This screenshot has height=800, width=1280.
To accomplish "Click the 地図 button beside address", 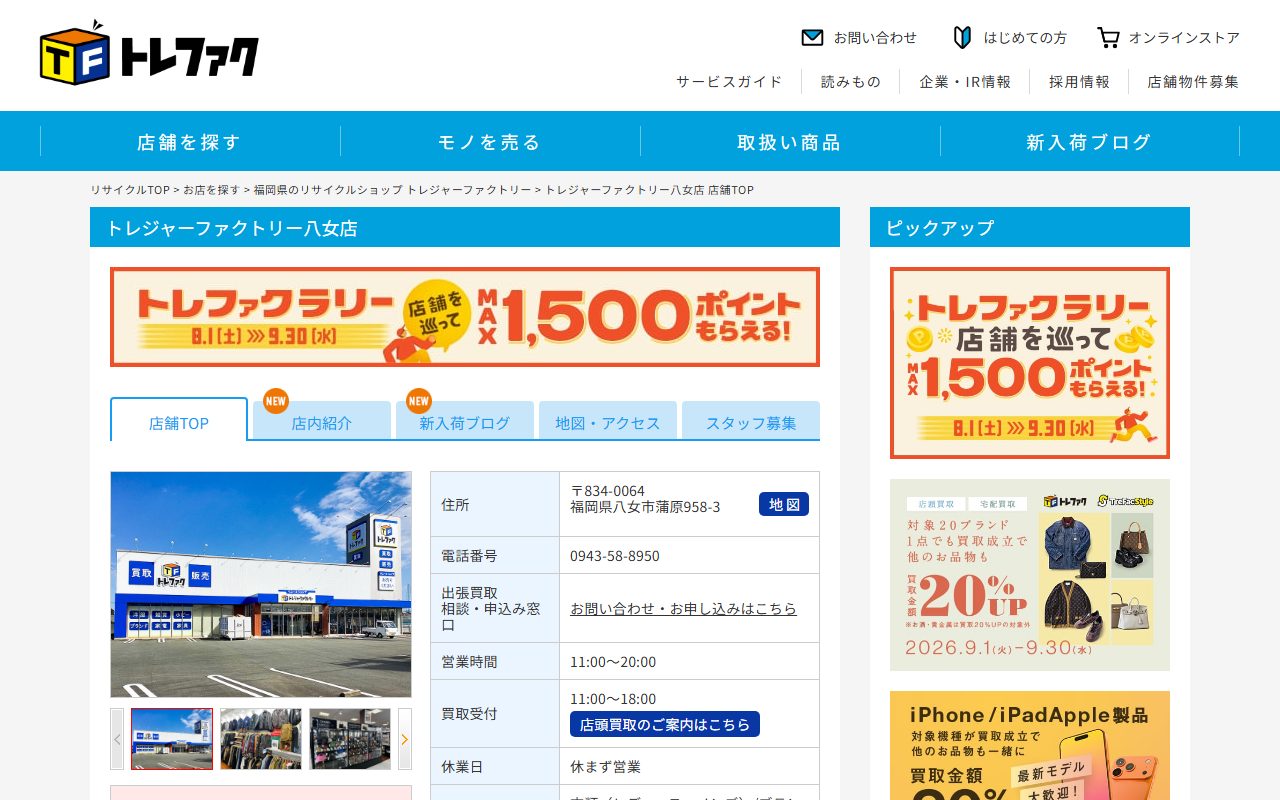I will (x=784, y=504).
